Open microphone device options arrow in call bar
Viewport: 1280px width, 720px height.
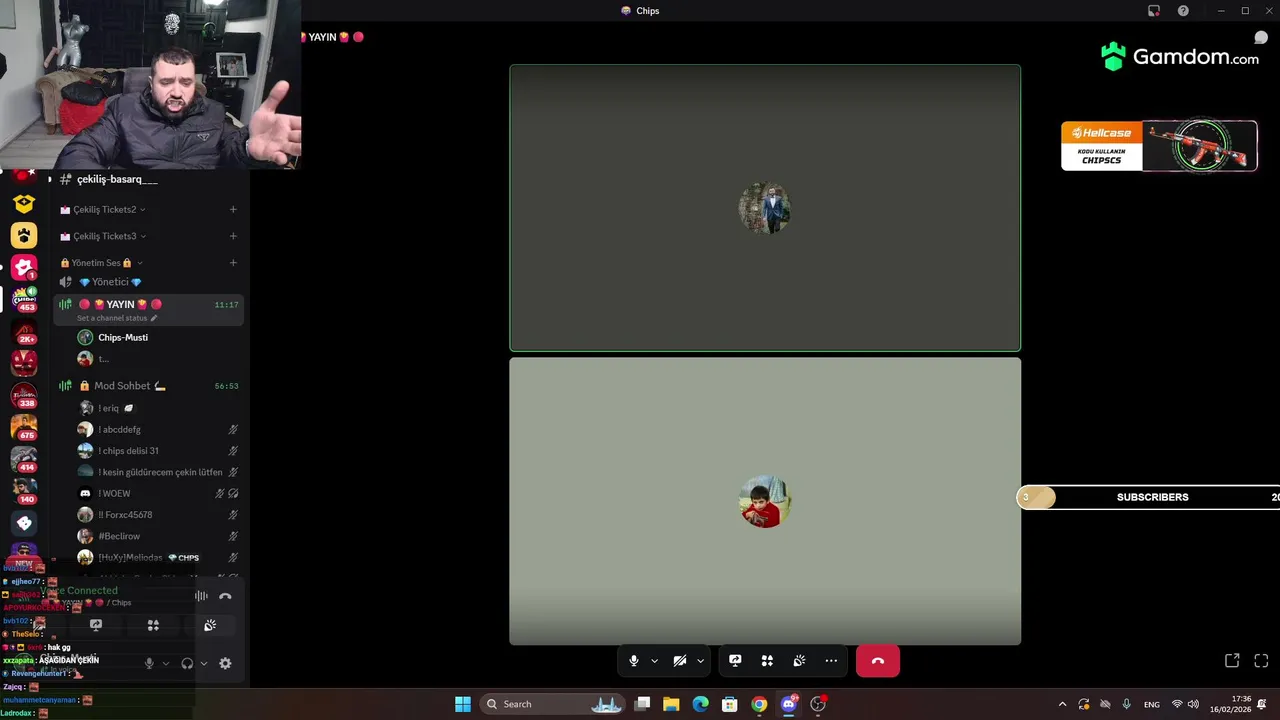(x=654, y=661)
